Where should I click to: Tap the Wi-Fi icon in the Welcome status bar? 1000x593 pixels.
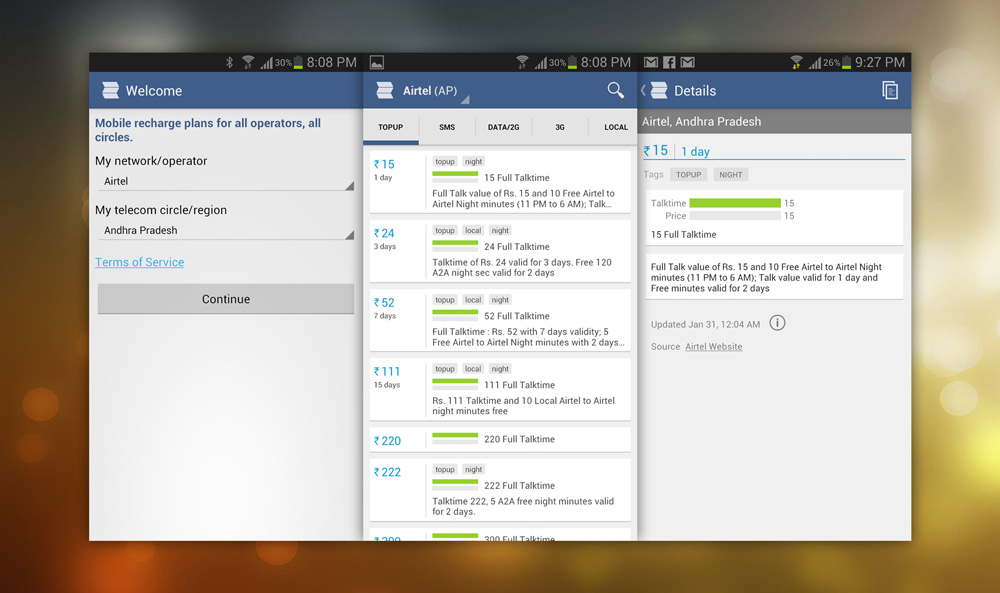tap(248, 62)
